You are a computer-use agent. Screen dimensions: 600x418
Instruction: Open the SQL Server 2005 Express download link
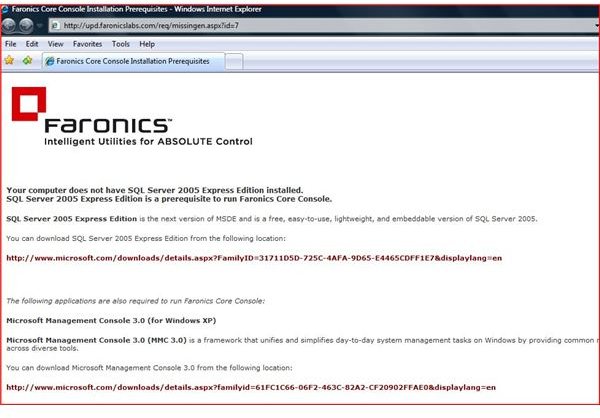(x=254, y=258)
